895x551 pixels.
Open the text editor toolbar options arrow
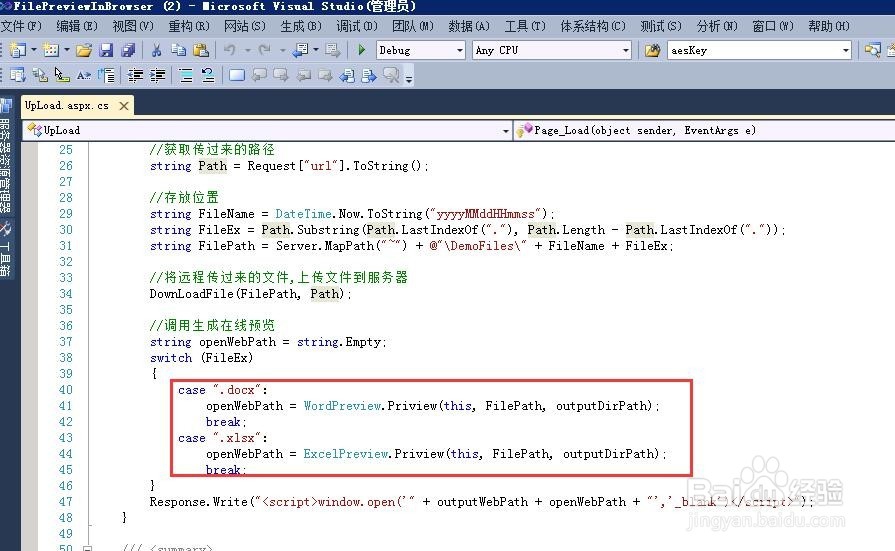pyautogui.click(x=409, y=77)
